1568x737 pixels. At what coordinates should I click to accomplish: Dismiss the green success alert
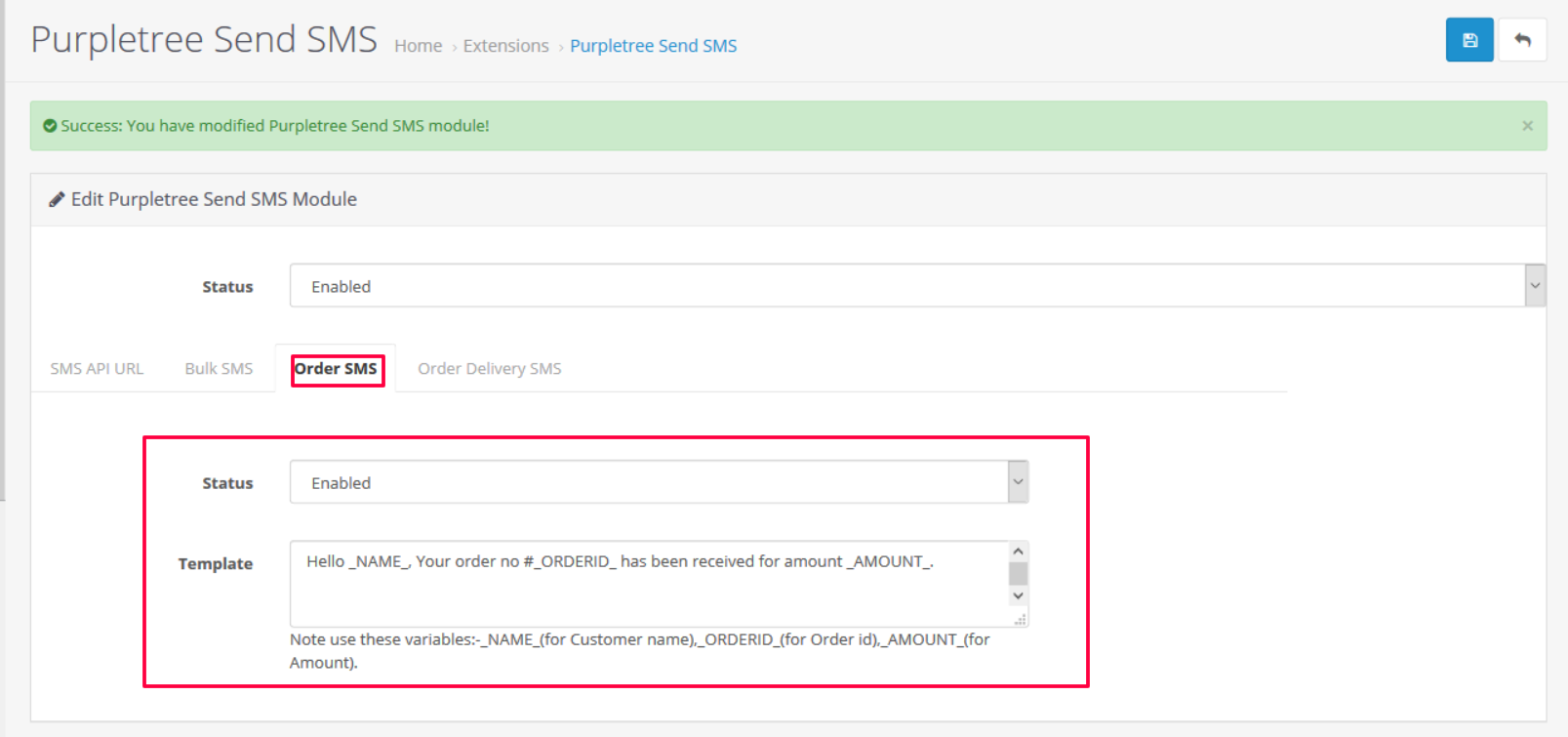1527,126
